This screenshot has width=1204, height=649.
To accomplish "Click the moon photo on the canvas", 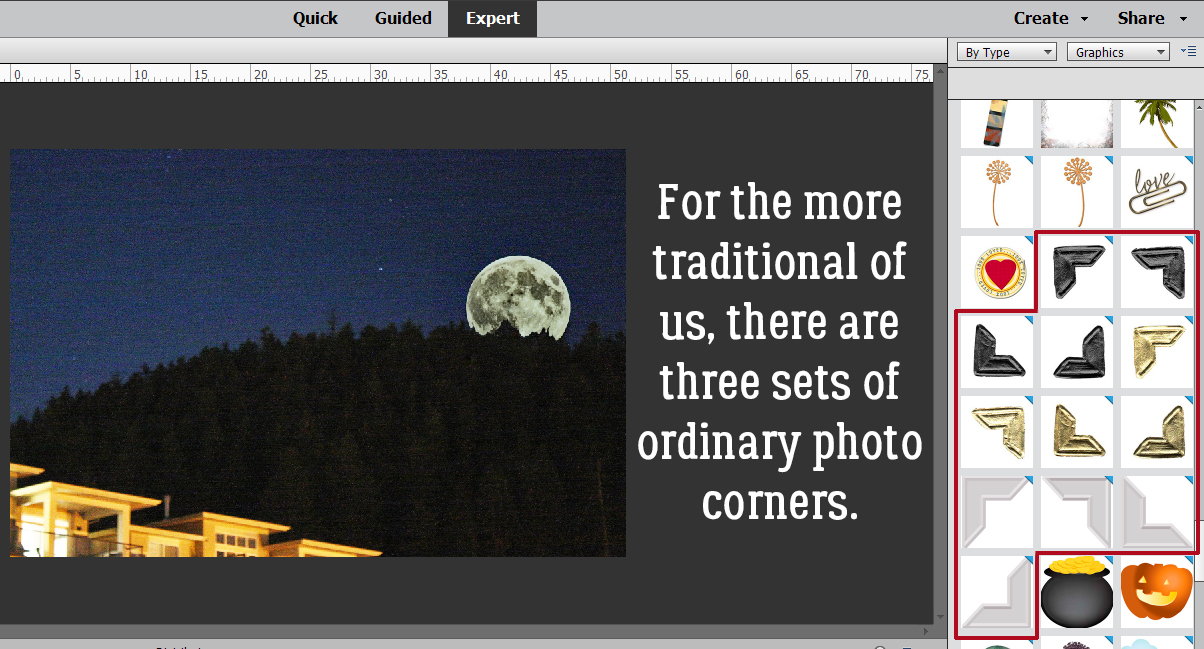I will point(318,353).
